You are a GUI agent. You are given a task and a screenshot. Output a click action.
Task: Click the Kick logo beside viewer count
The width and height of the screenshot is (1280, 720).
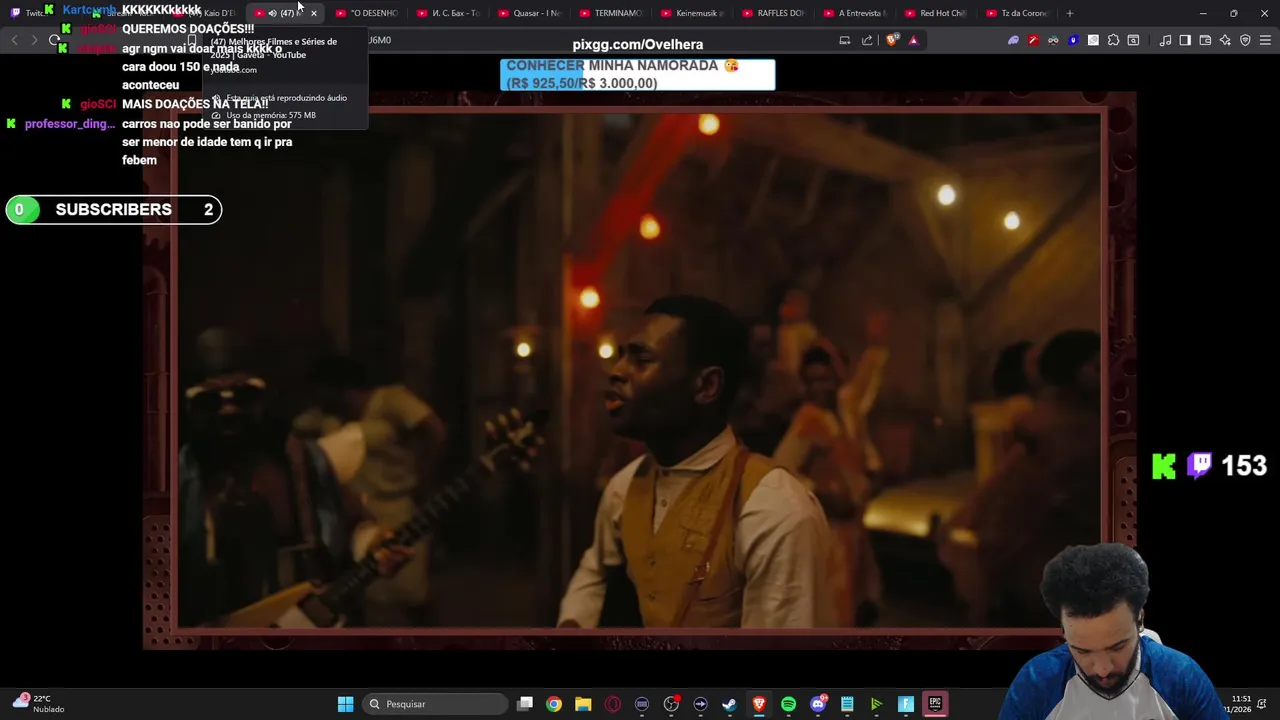point(1164,466)
